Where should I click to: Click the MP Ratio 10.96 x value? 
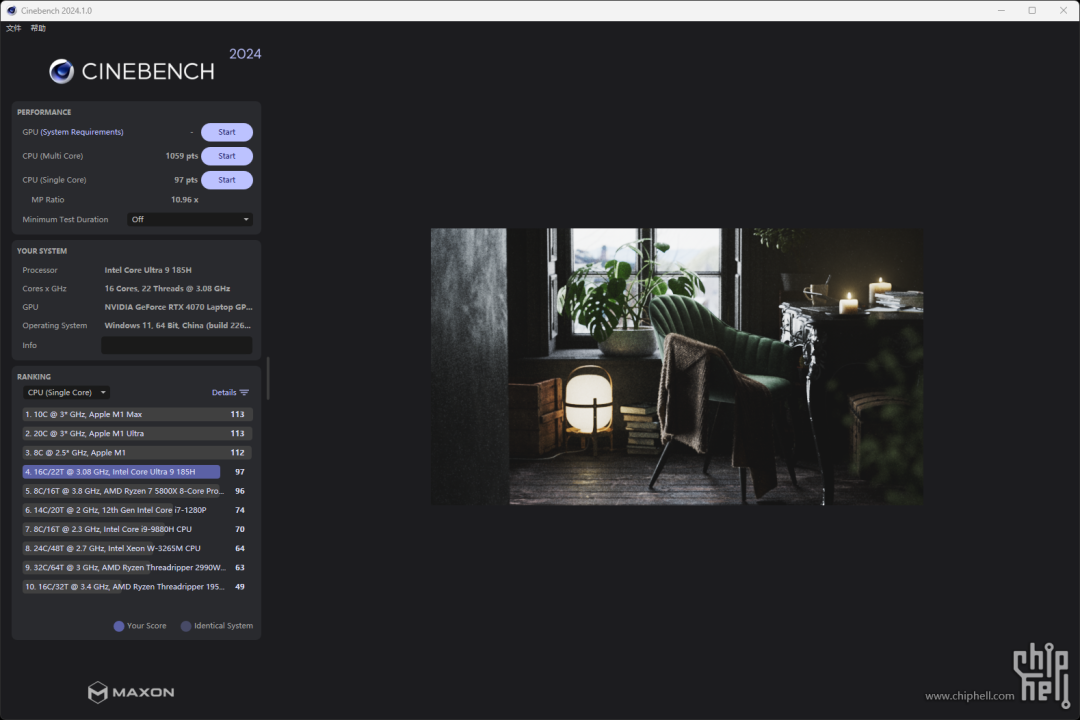coord(185,200)
